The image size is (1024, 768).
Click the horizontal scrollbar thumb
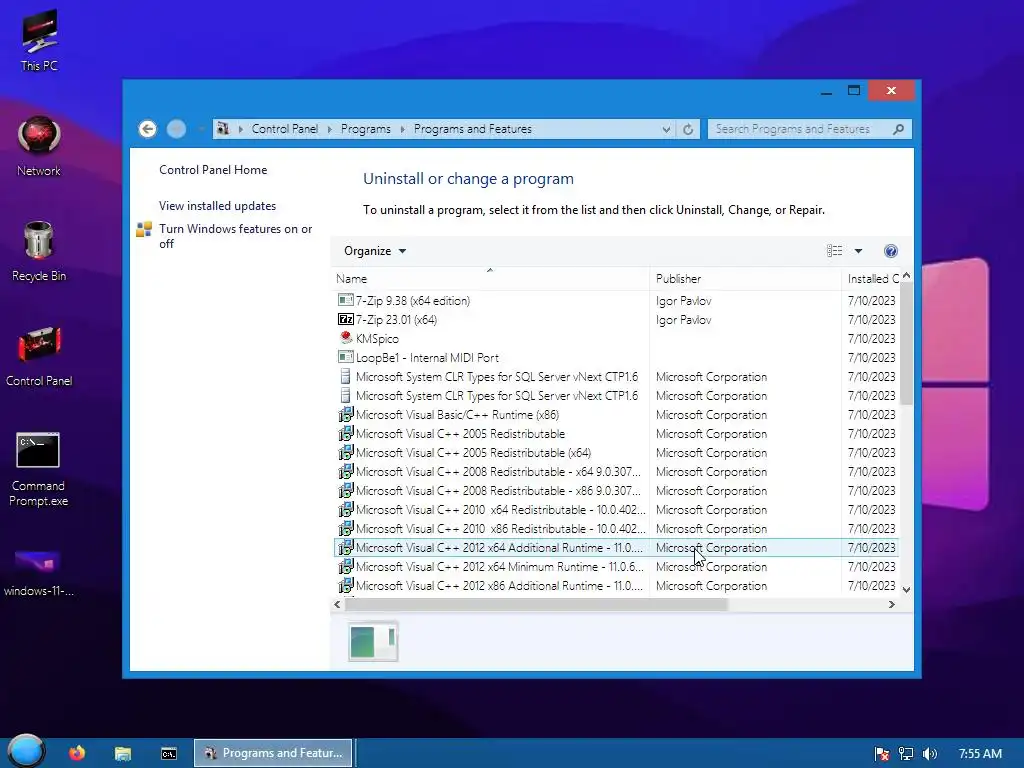coord(536,605)
